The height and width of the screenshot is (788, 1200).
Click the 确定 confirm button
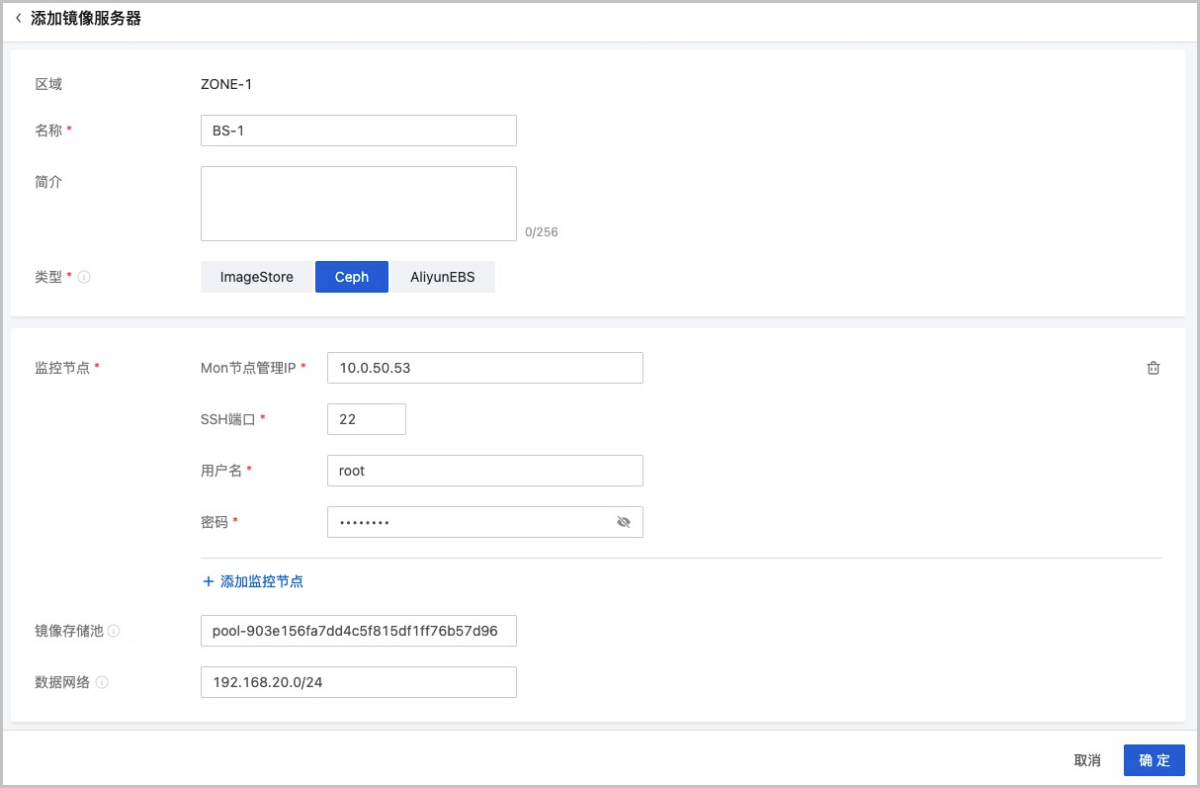1154,760
